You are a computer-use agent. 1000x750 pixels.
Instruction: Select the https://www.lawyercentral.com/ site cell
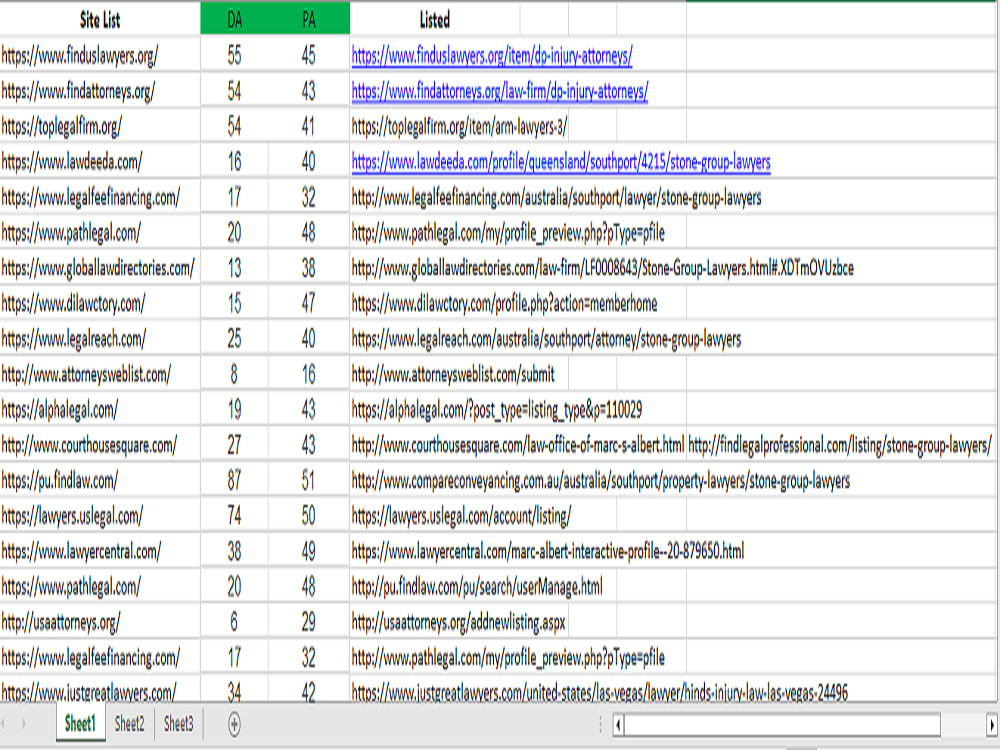coord(99,551)
